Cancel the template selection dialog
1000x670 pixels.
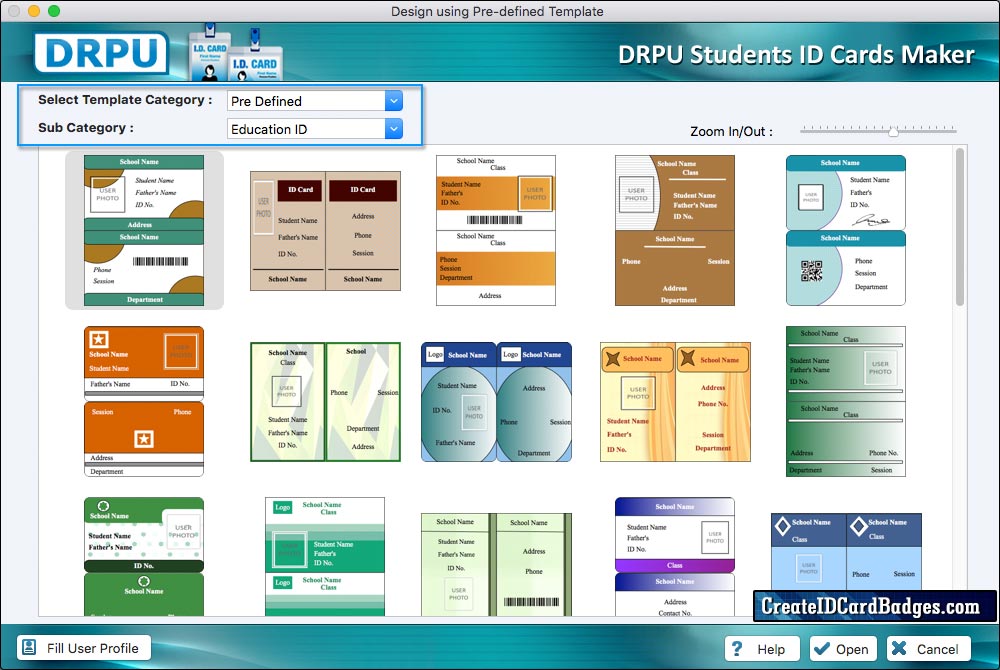pos(929,649)
